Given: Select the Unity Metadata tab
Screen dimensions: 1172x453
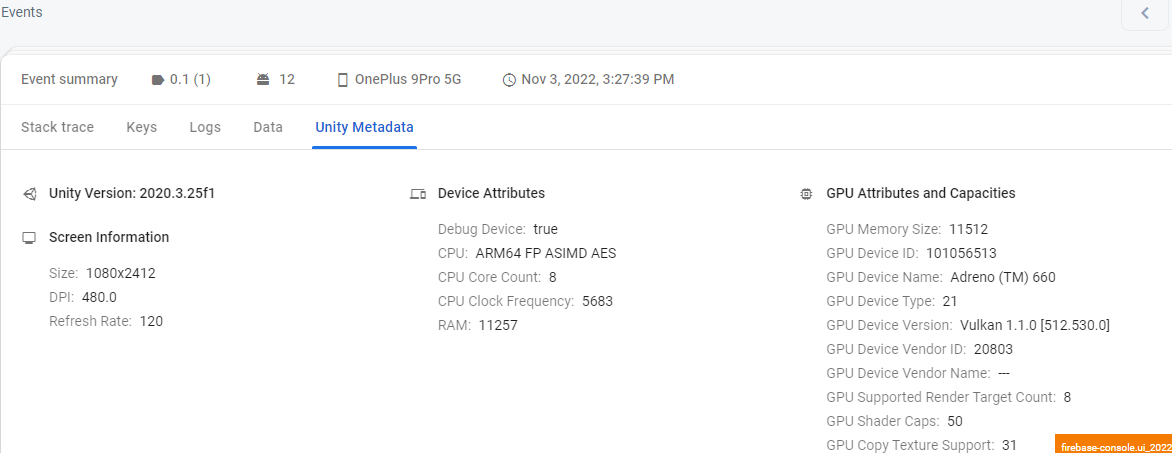Looking at the screenshot, I should pos(364,127).
